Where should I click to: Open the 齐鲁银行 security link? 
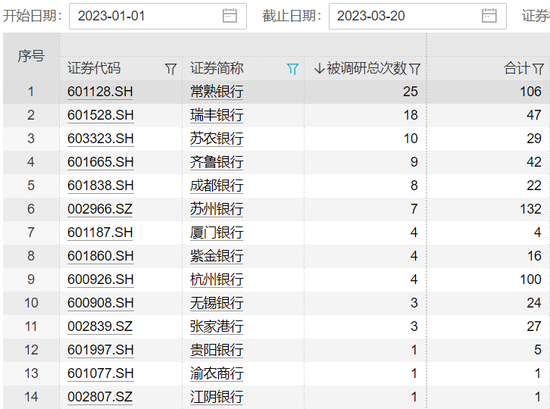point(216,162)
